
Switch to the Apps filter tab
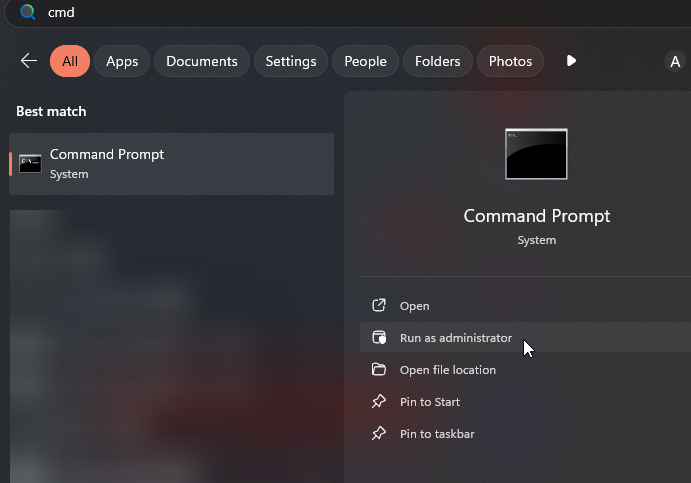coord(122,61)
